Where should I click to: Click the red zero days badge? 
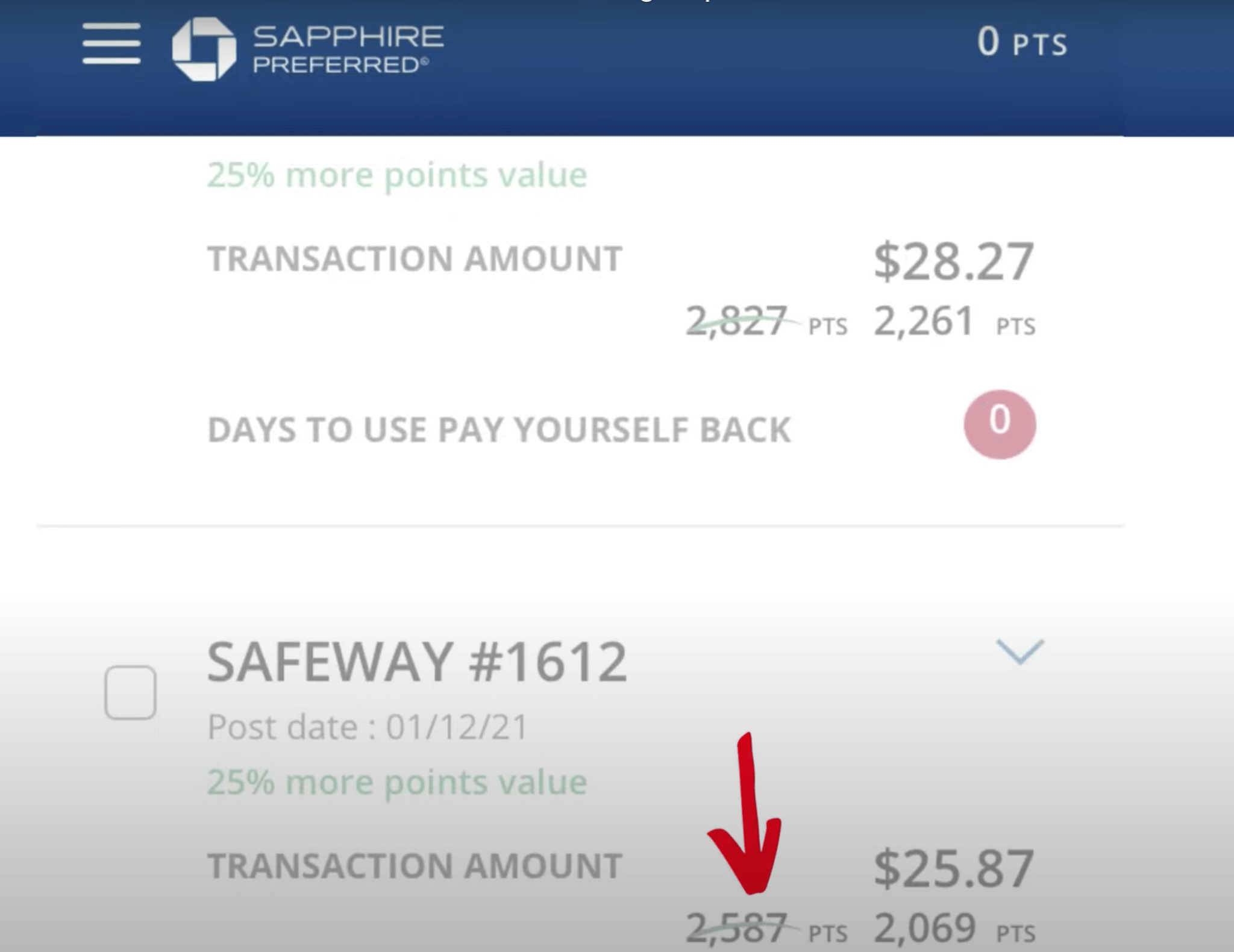point(1000,424)
